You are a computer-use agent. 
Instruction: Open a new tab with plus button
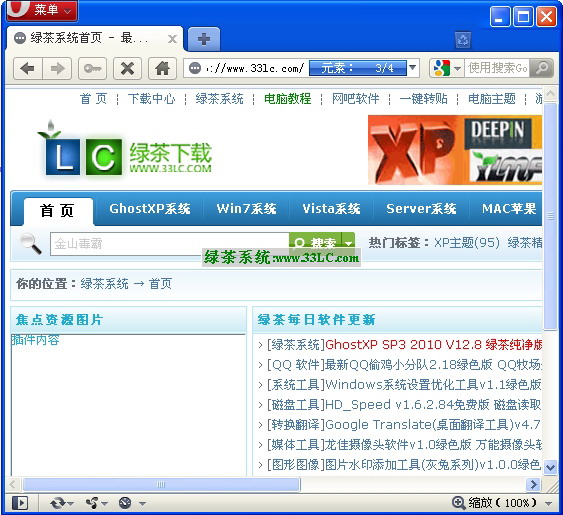[204, 39]
